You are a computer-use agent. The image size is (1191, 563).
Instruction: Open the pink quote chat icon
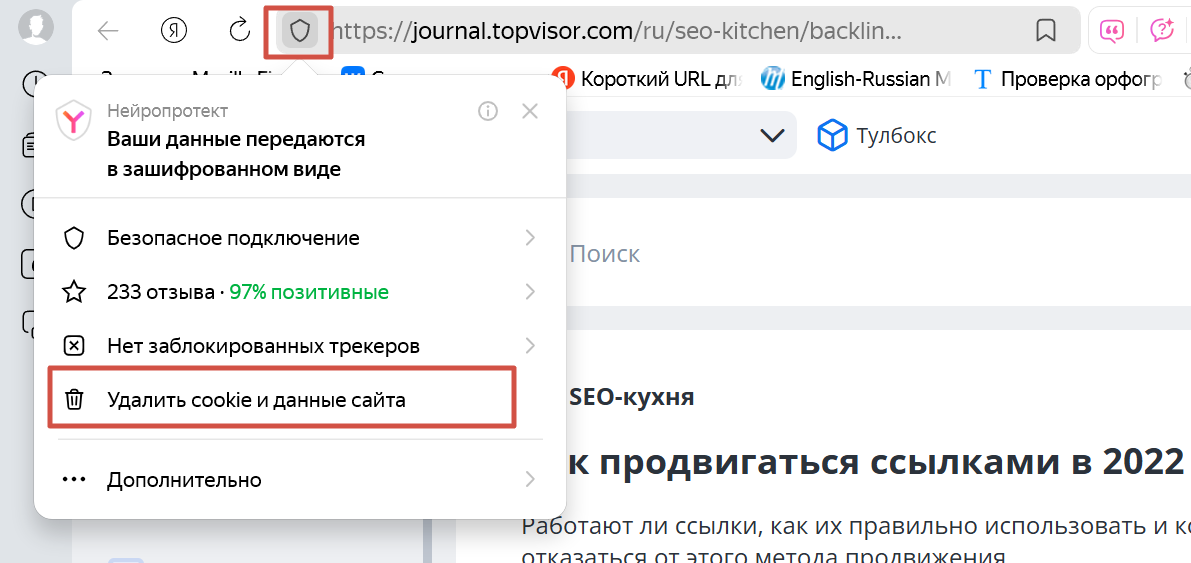point(1112,30)
